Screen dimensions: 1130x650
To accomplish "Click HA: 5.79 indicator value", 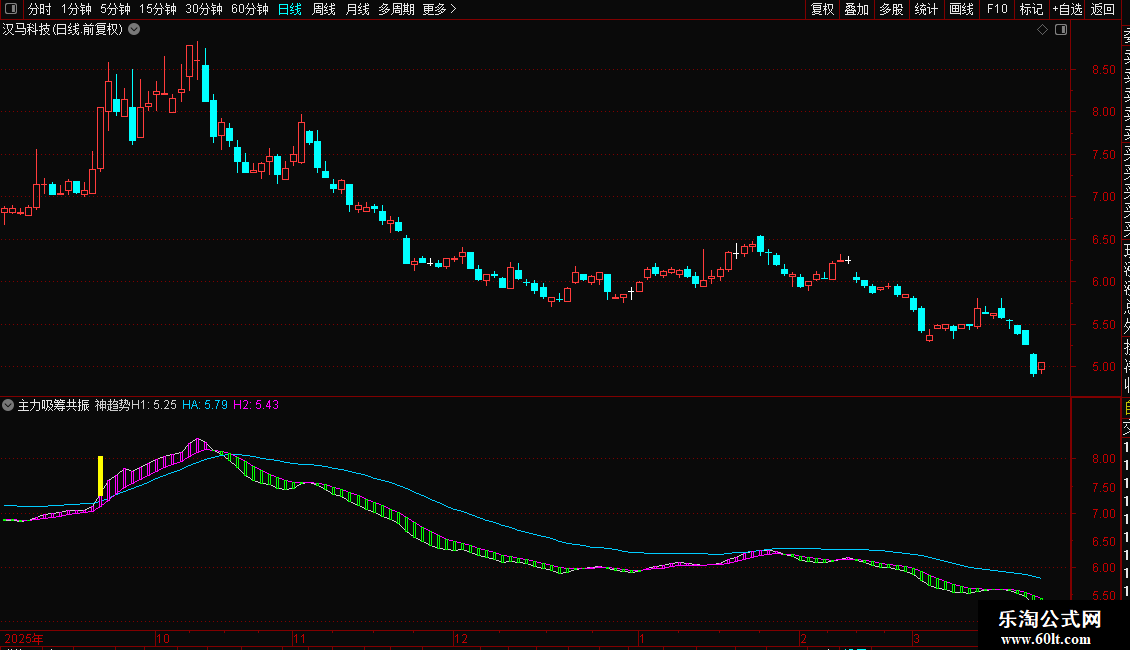I will coord(205,405).
